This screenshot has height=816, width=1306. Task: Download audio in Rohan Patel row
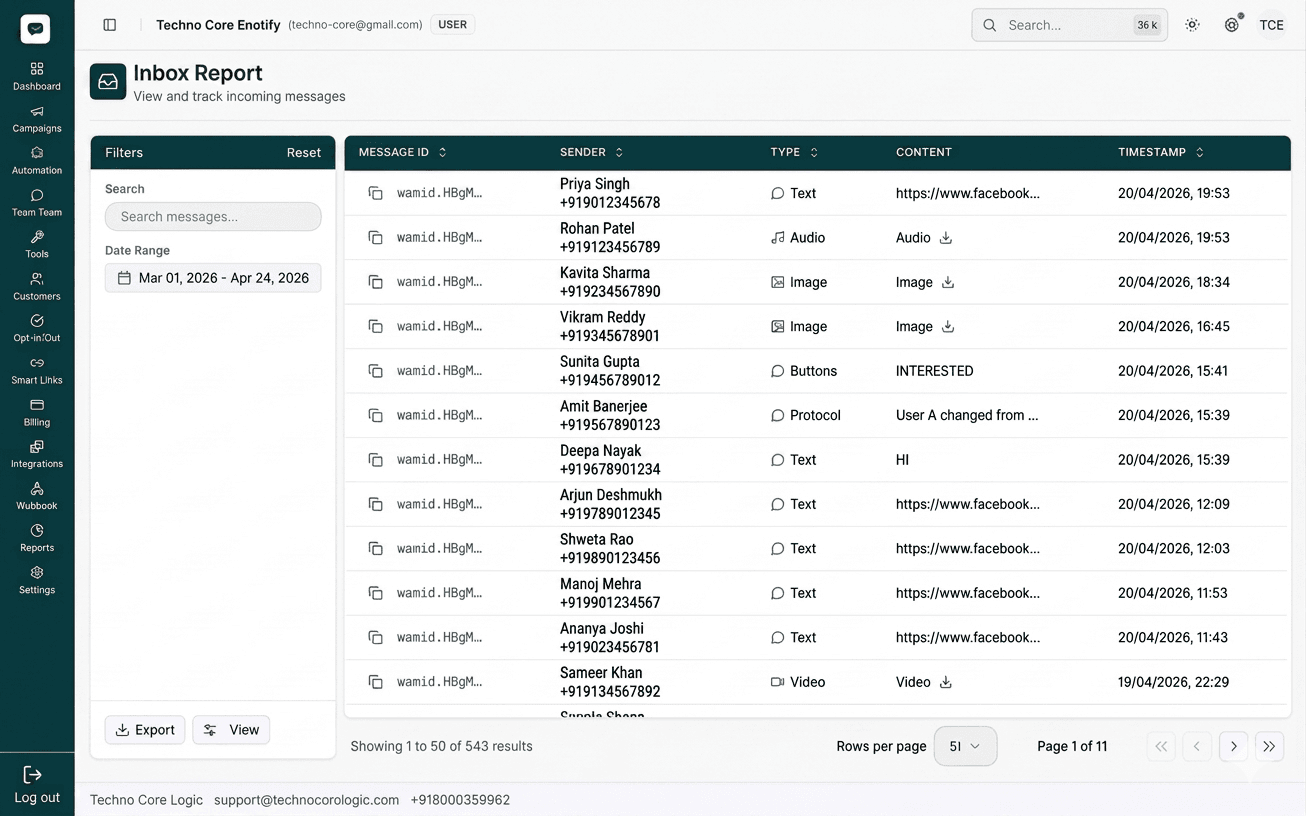point(946,238)
